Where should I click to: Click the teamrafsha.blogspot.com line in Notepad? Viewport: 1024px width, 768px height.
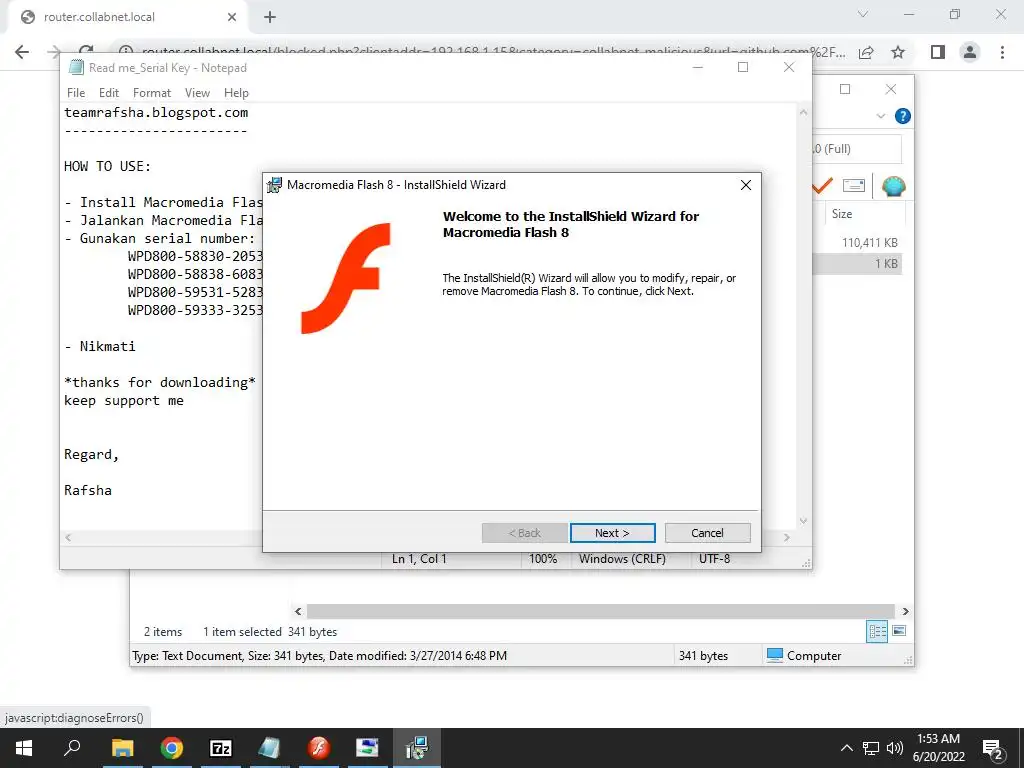156,112
